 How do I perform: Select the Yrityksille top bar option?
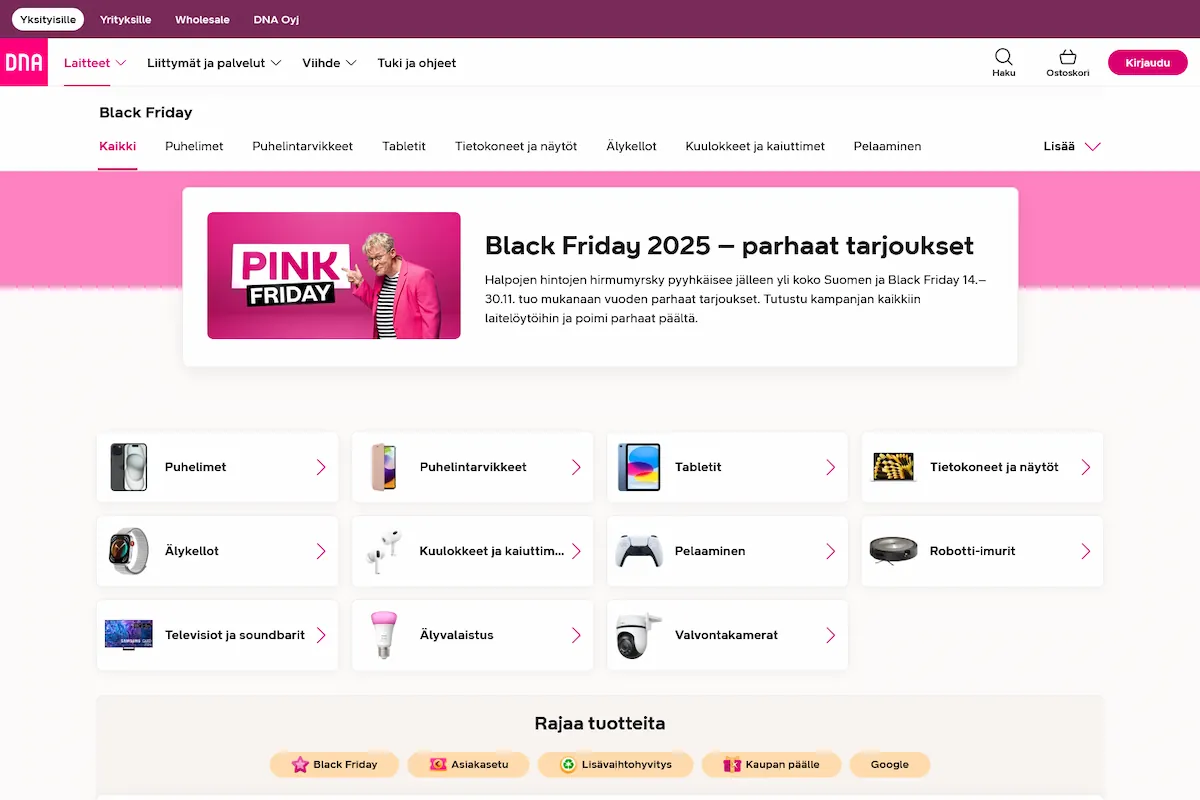125,19
